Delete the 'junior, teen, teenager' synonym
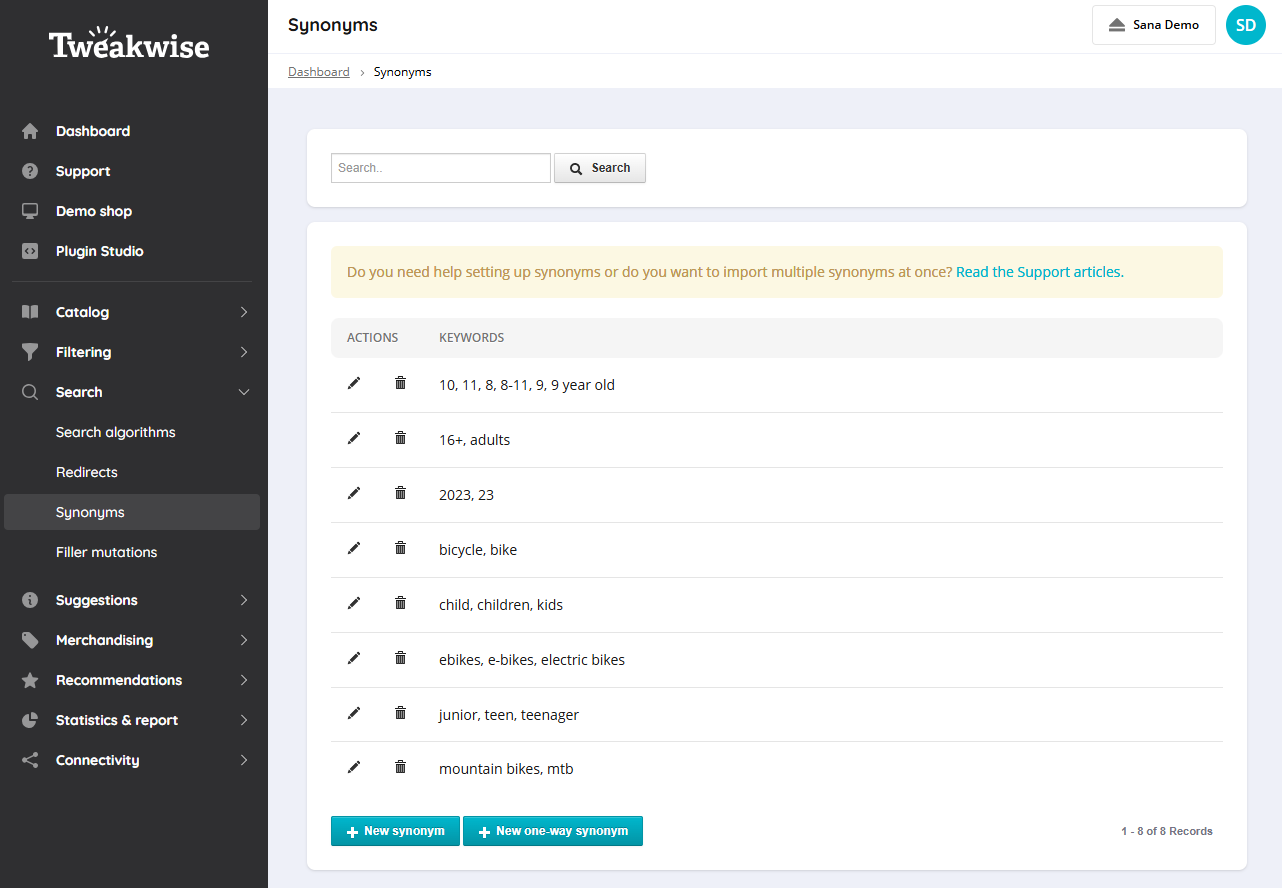1282x888 pixels. pos(400,713)
